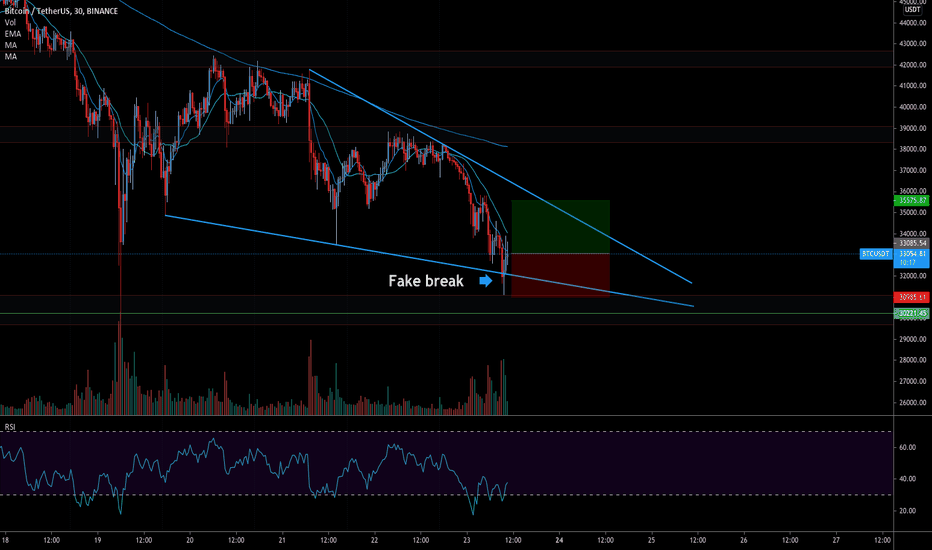
Task: Click date 24 on the time axis
Action: (x=559, y=540)
